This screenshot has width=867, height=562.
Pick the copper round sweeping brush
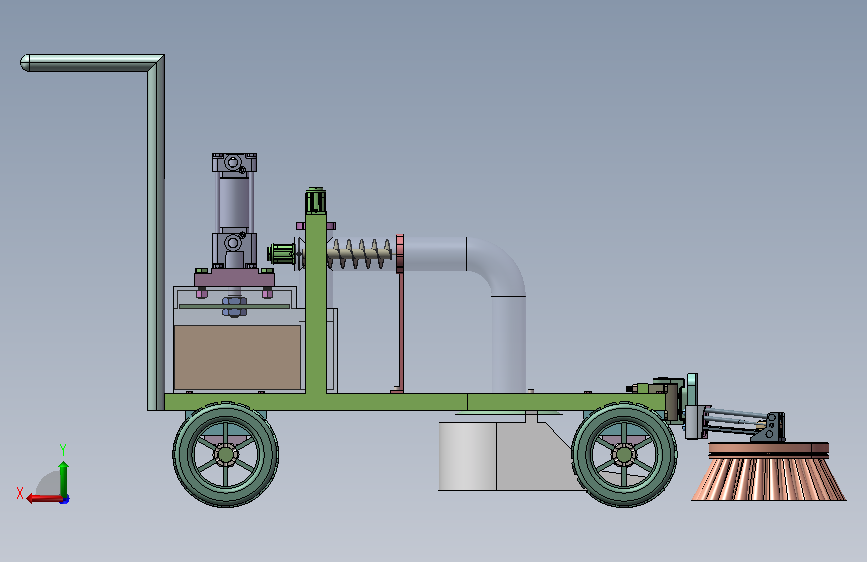pyautogui.click(x=769, y=471)
